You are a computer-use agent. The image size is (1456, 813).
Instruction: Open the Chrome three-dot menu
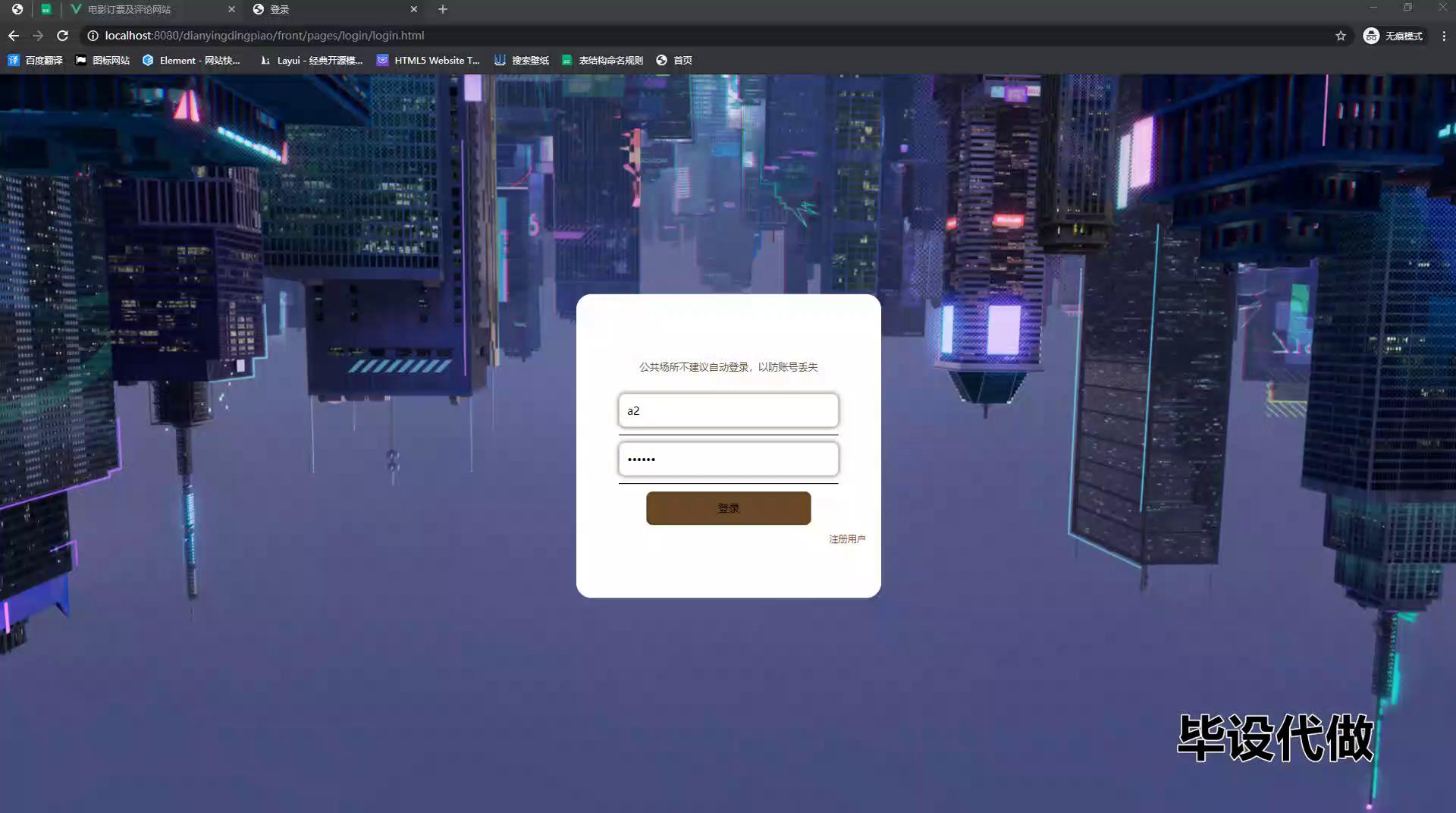click(1444, 36)
